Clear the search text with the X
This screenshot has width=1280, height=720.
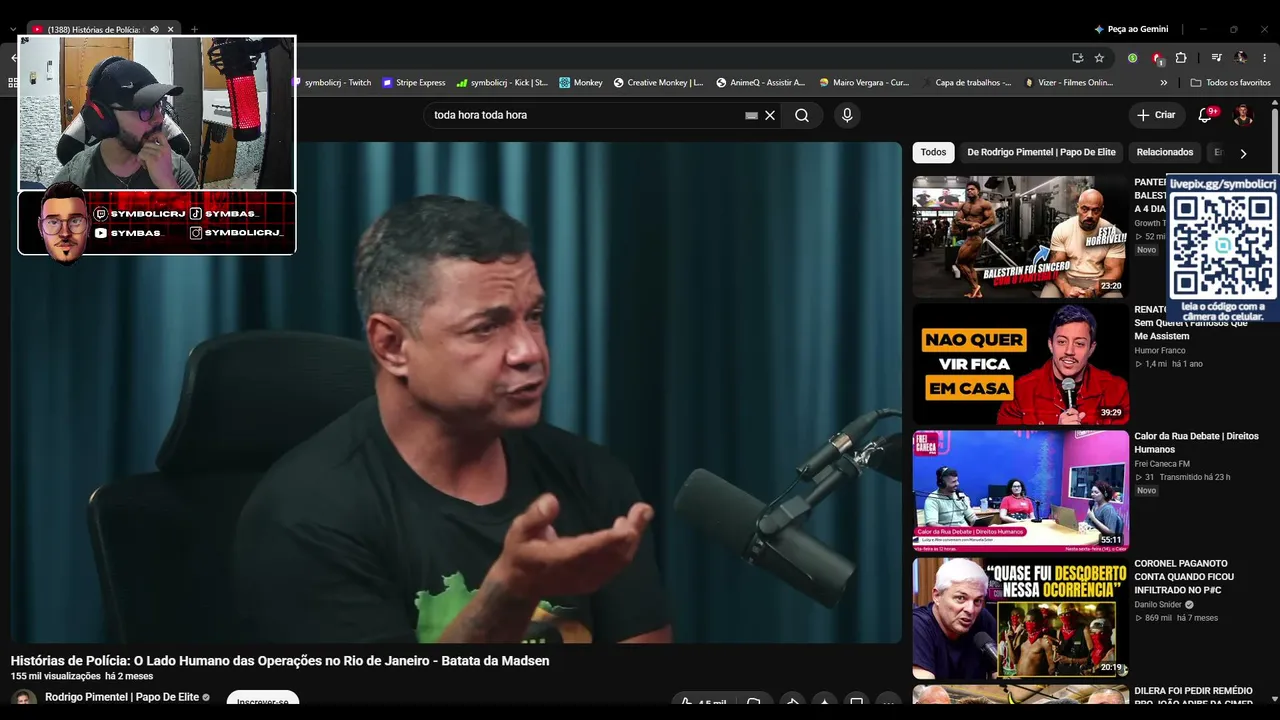coord(770,115)
